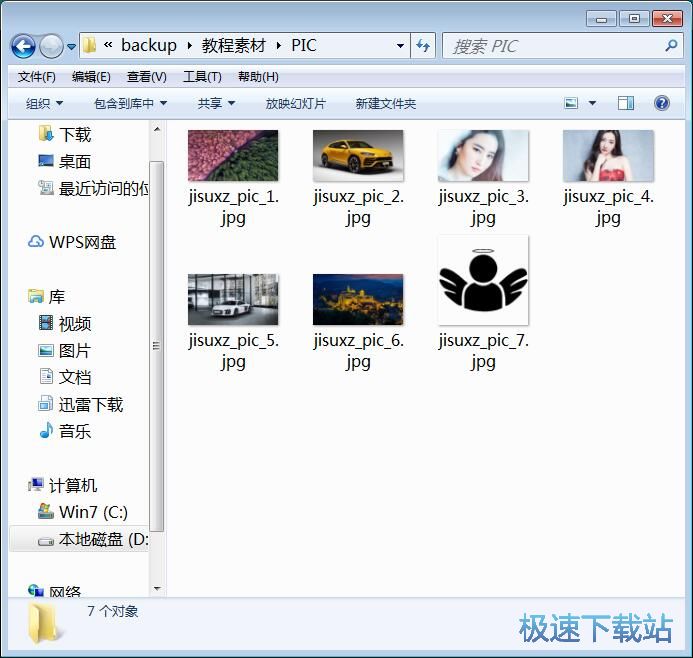Select 库 in navigation pane
The height and width of the screenshot is (658, 693).
pos(46,297)
